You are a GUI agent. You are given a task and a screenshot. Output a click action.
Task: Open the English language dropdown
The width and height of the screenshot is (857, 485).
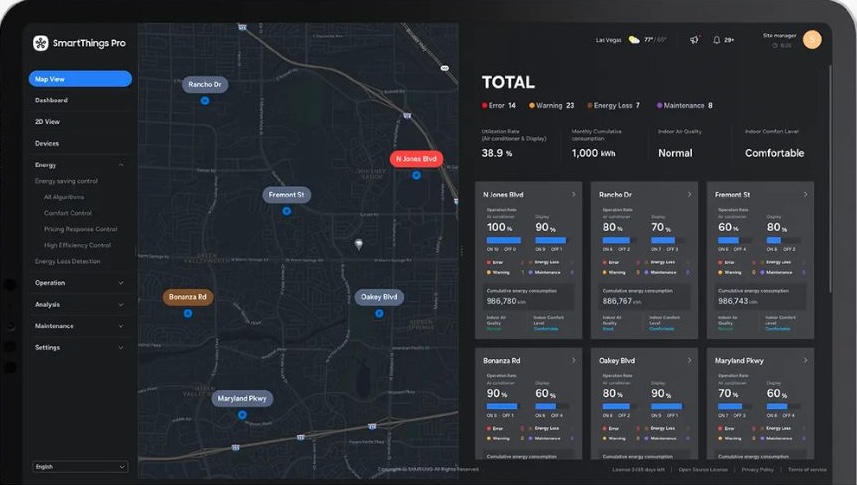click(x=80, y=466)
